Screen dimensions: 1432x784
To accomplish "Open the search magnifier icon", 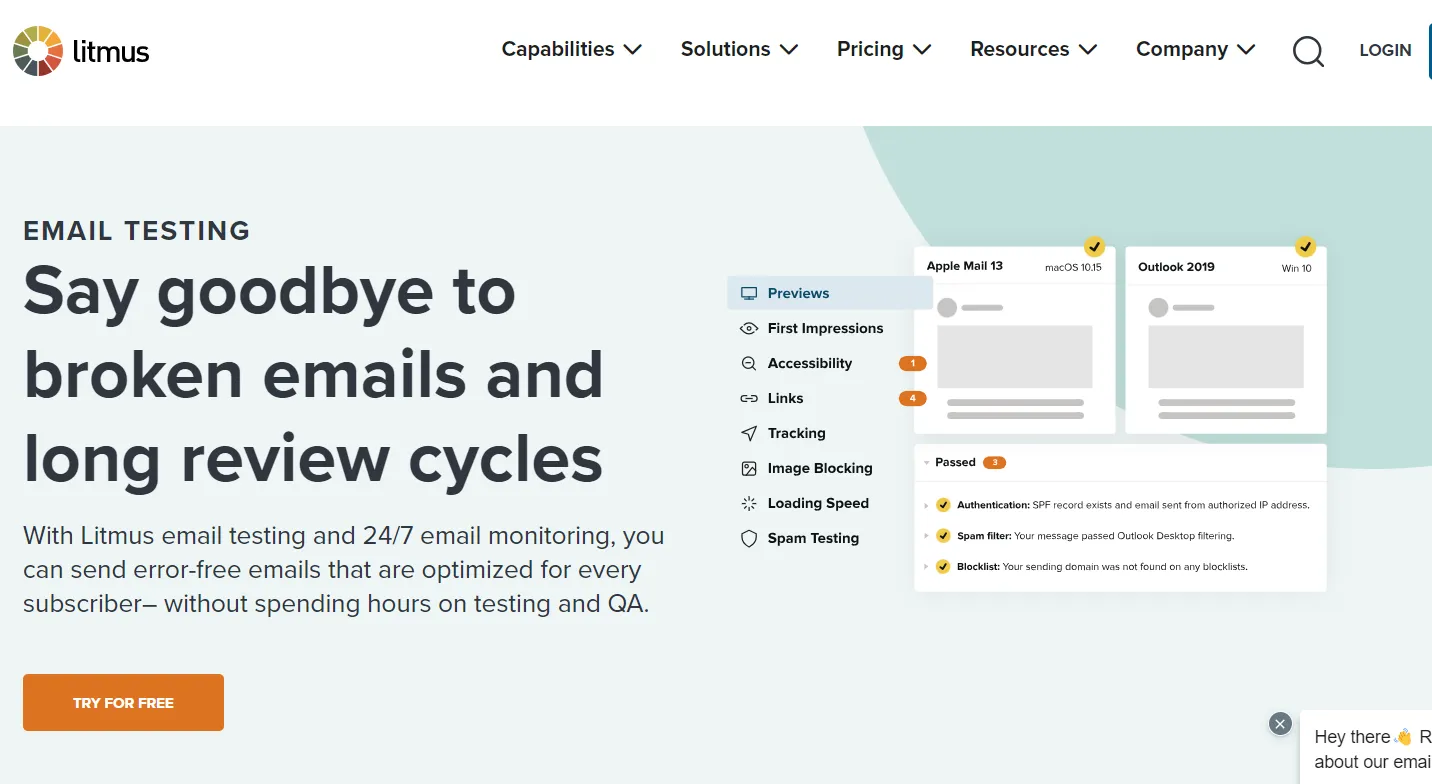I will (x=1308, y=51).
